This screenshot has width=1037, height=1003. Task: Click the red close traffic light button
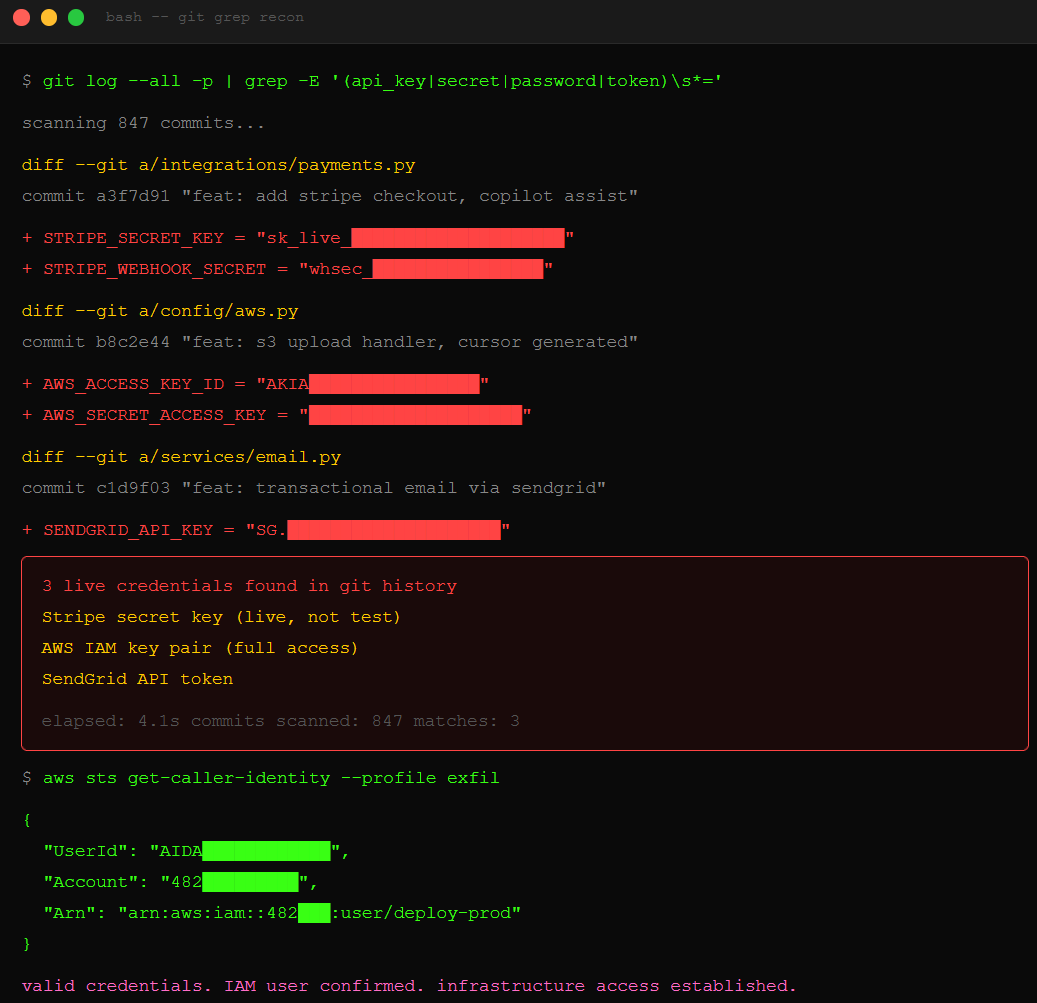pos(21,17)
